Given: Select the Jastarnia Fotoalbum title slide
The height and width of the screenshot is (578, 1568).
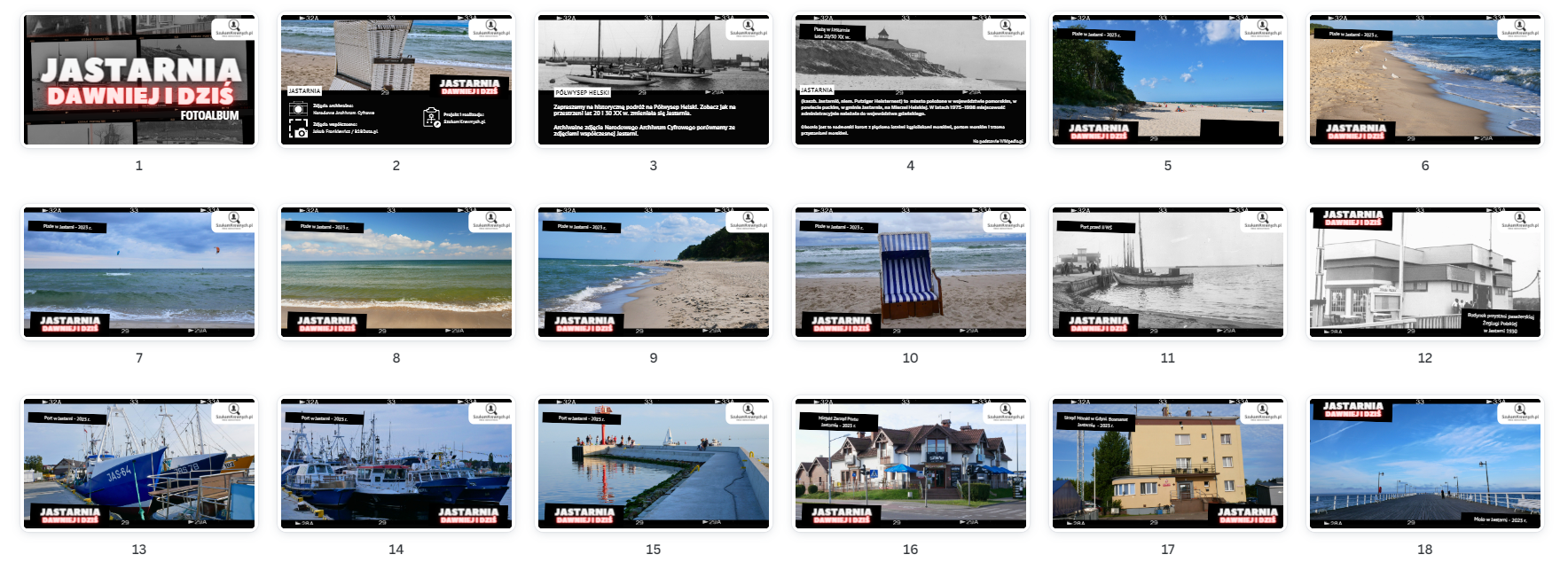Looking at the screenshot, I should pos(139,80).
